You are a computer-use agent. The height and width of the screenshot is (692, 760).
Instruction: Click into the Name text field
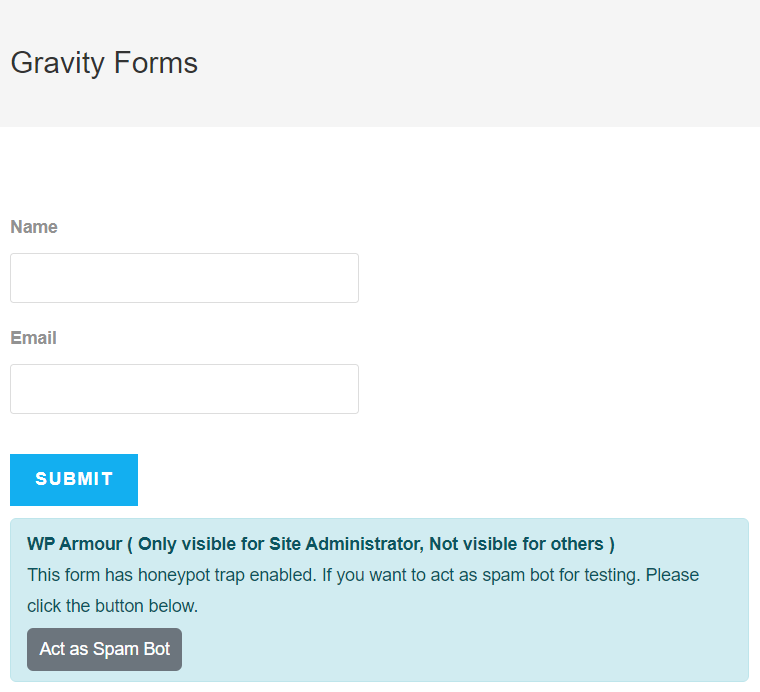click(184, 278)
